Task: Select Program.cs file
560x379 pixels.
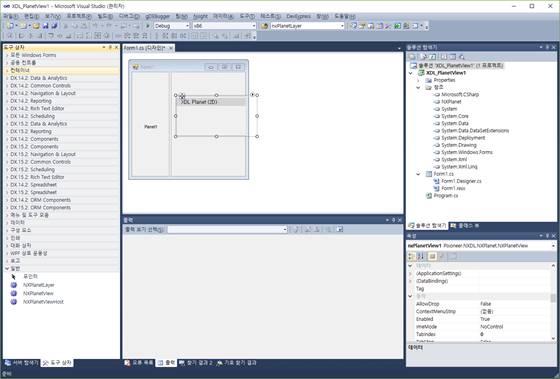Action: (445, 196)
